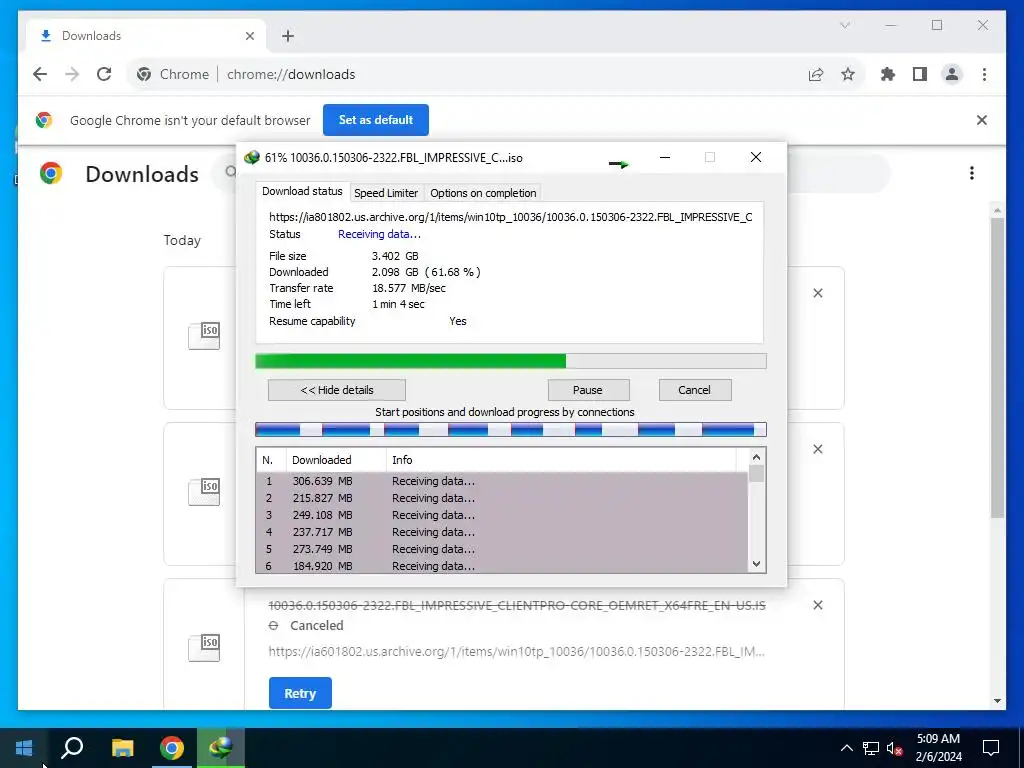Select connection 1 row 306.639 MB
1024x768 pixels.
(502, 481)
